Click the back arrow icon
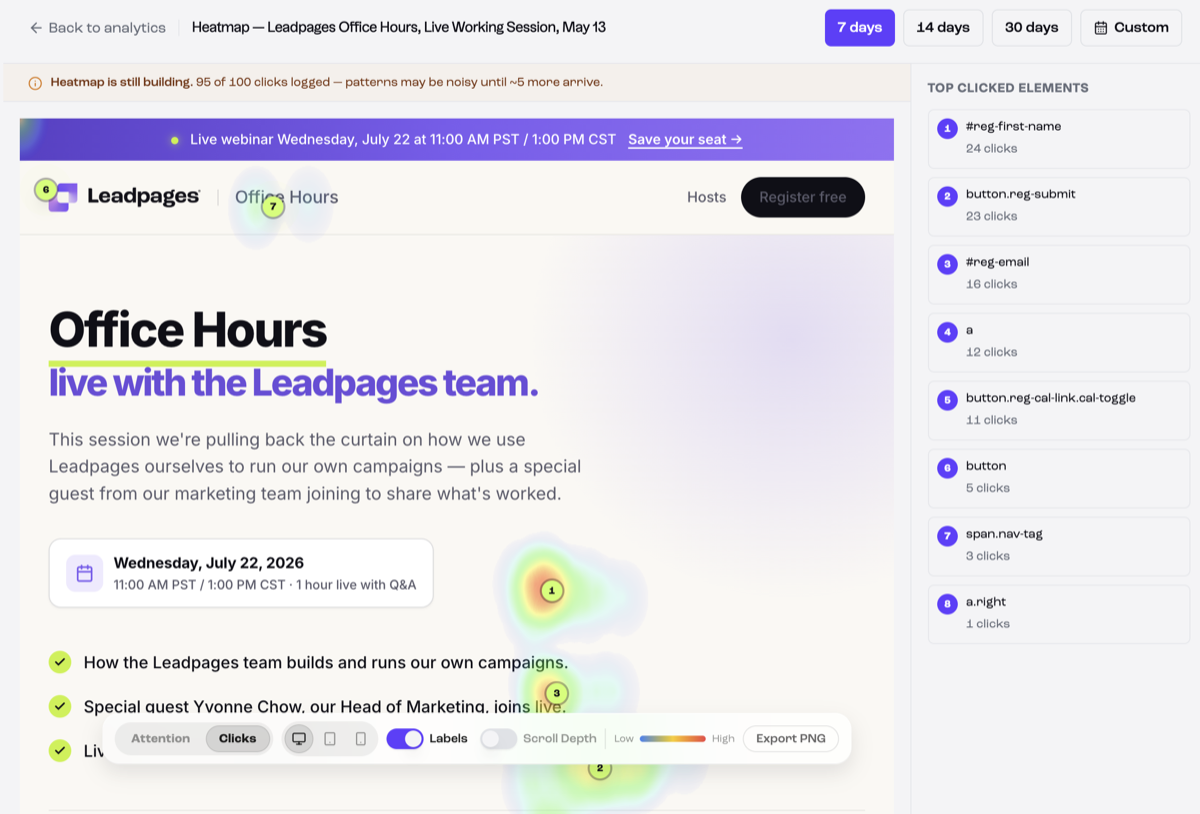Image resolution: width=1200 pixels, height=814 pixels. [36, 28]
